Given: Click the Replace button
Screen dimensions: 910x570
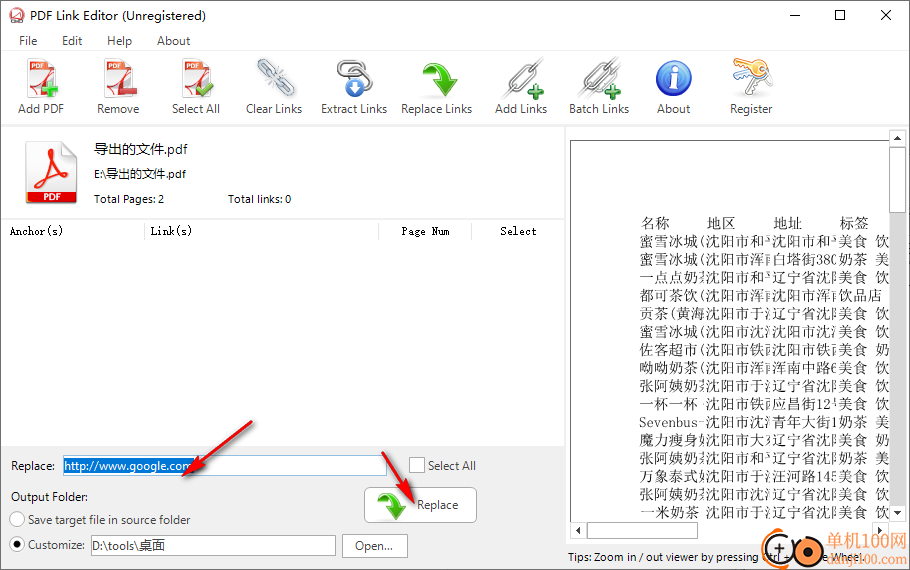Looking at the screenshot, I should point(420,505).
